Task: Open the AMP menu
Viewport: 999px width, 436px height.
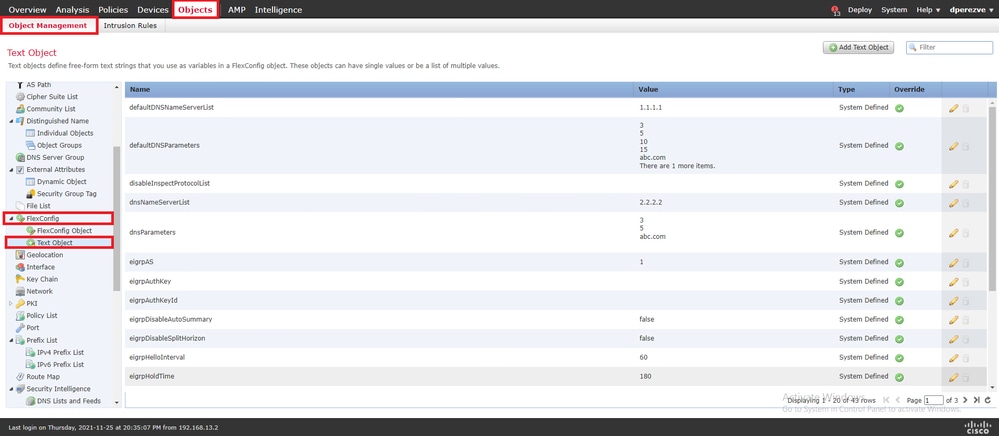Action: click(236, 10)
